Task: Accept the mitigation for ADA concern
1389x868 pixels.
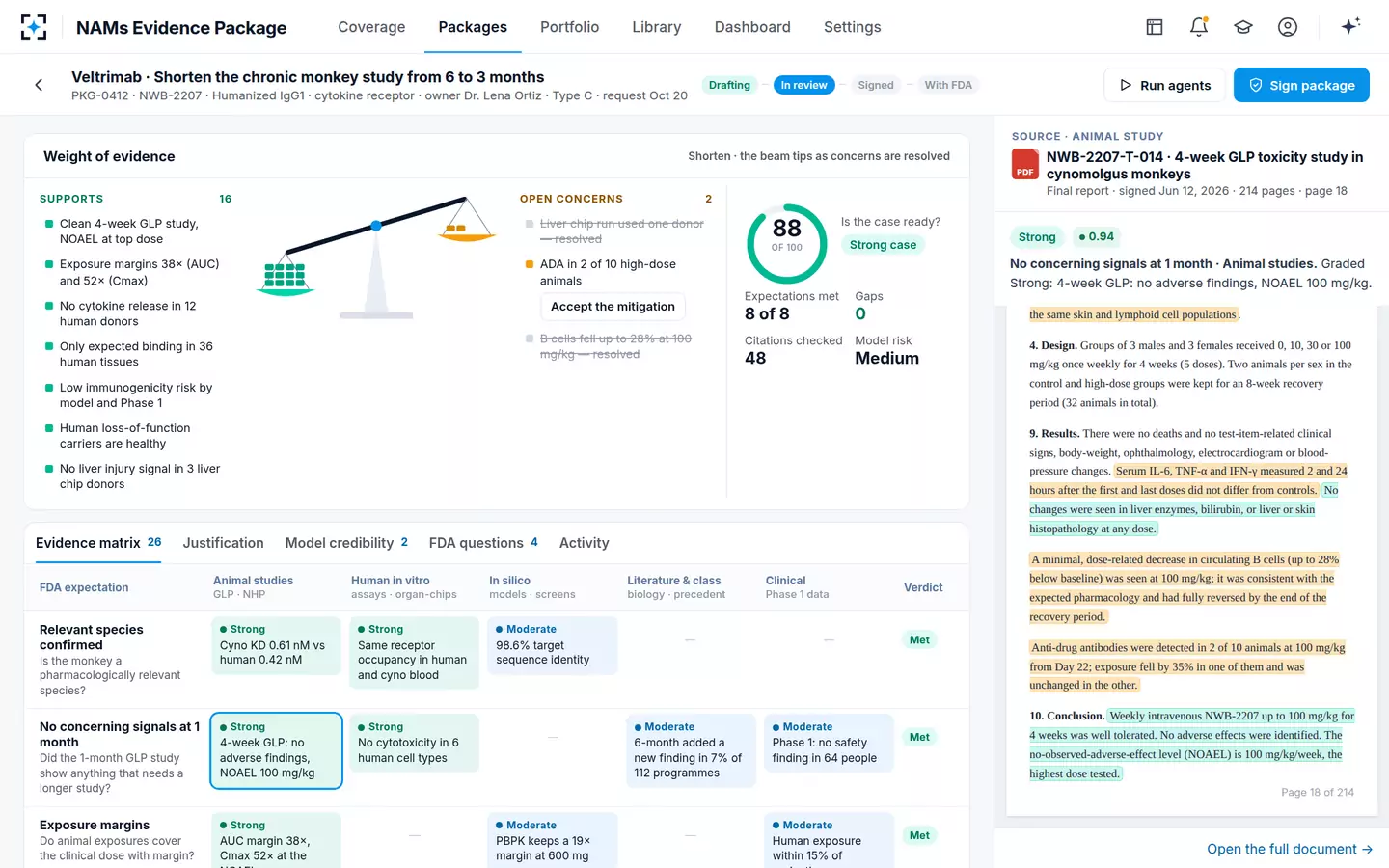Action: coord(613,307)
